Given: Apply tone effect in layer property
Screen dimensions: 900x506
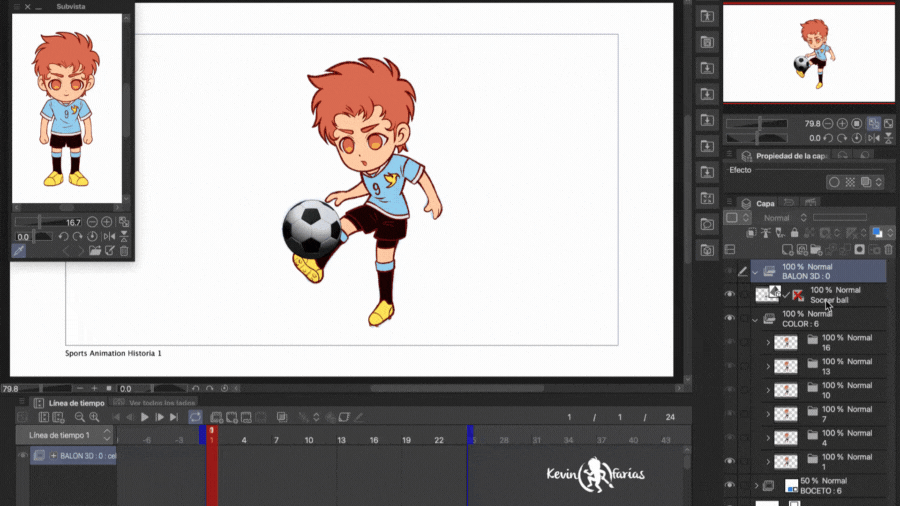Looking at the screenshot, I should [x=850, y=182].
